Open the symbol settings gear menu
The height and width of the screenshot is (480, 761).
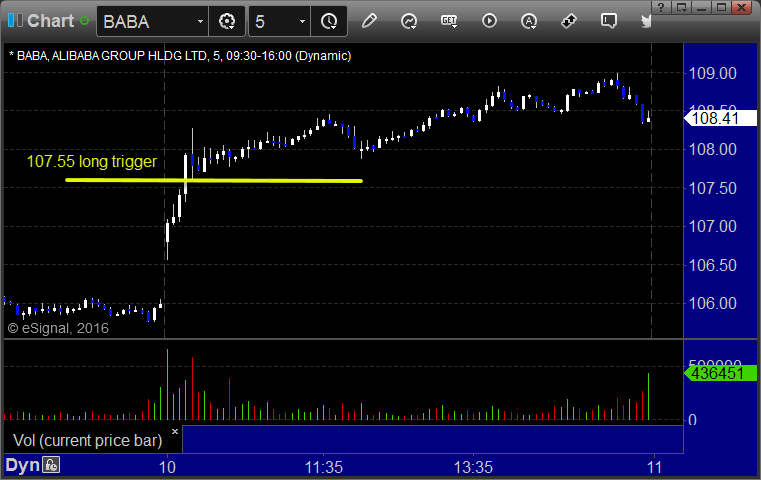coord(227,21)
